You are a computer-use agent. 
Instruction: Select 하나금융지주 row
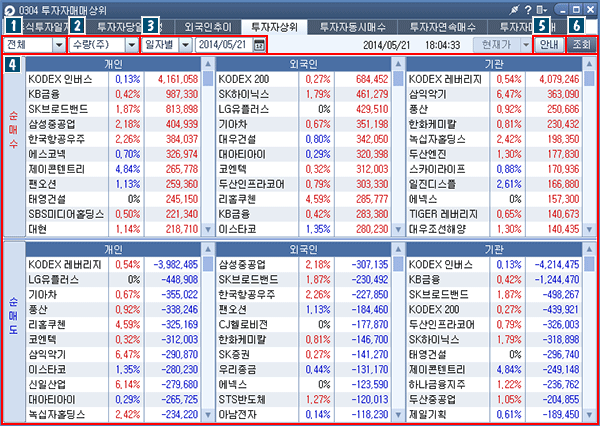tap(494, 384)
